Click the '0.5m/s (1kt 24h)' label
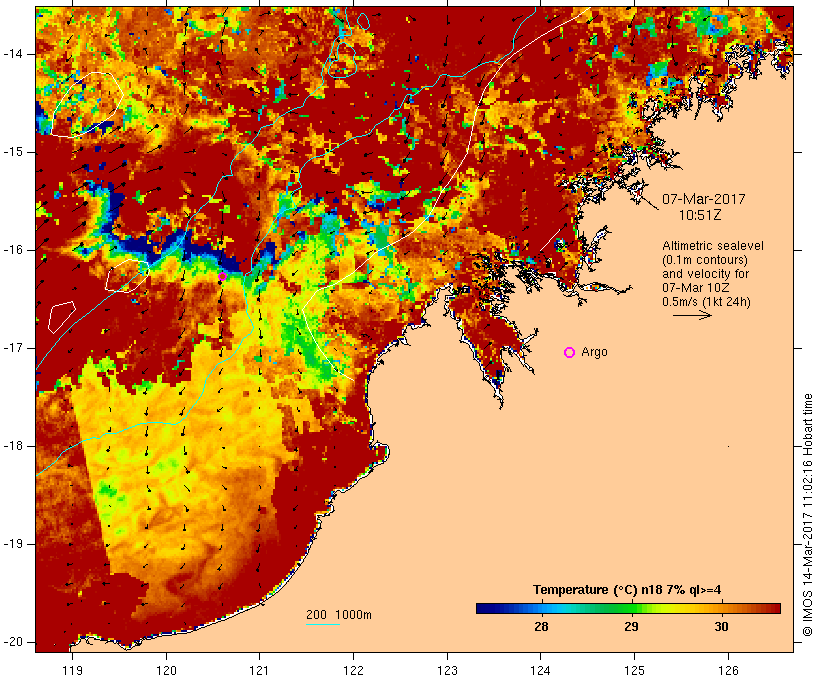Viewport: 820px width, 680px height. click(x=706, y=302)
